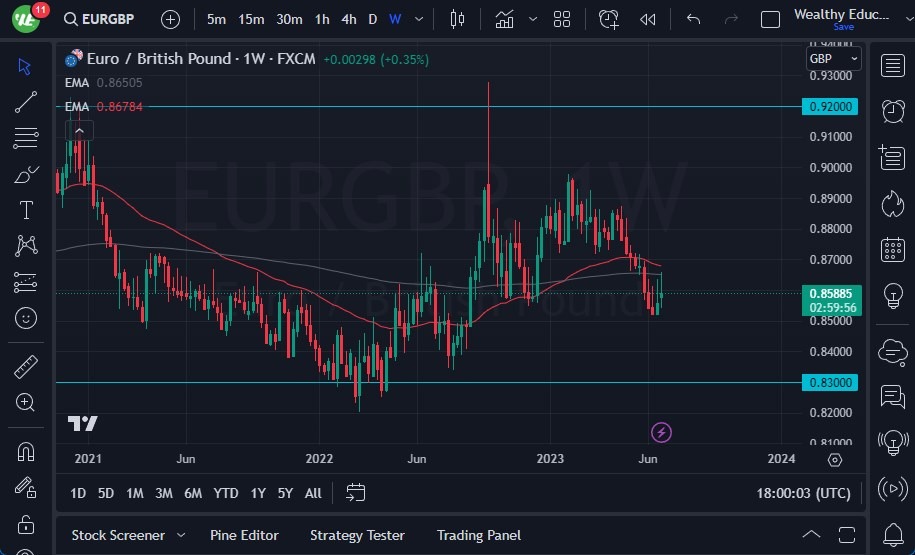Switch to the daily D timeframe
This screenshot has width=915, height=555.
tap(373, 19)
